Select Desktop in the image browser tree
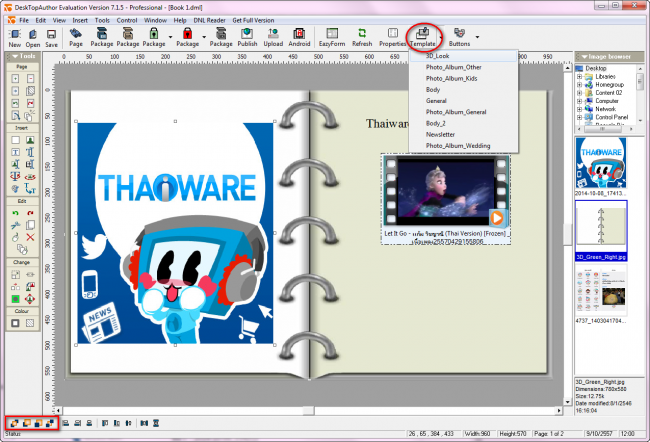Viewport: 650px width, 442px height. pos(596,68)
